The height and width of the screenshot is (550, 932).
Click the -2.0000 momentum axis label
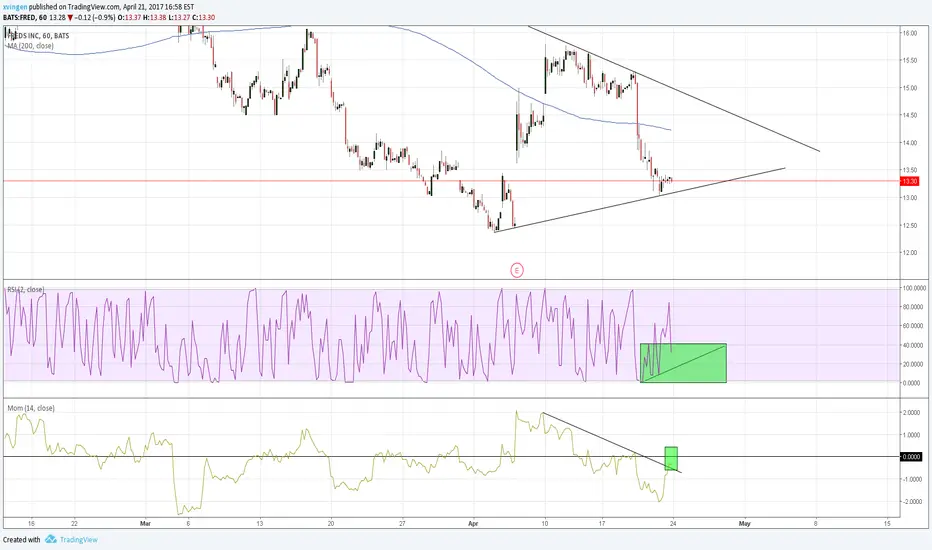[x=911, y=502]
